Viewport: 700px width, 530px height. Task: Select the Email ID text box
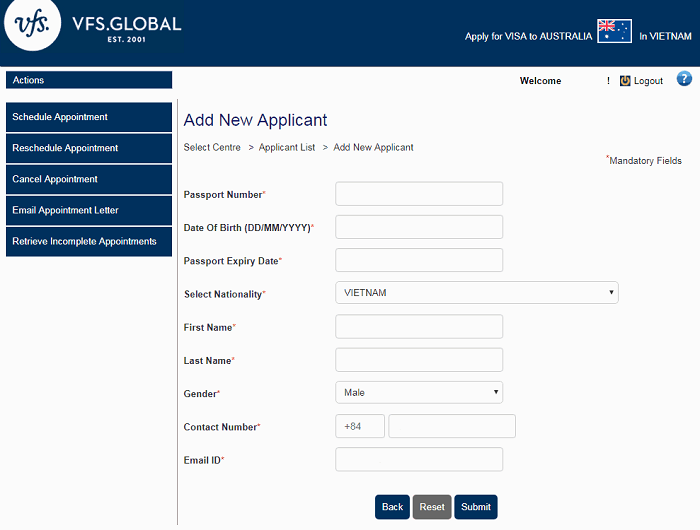coord(418,459)
